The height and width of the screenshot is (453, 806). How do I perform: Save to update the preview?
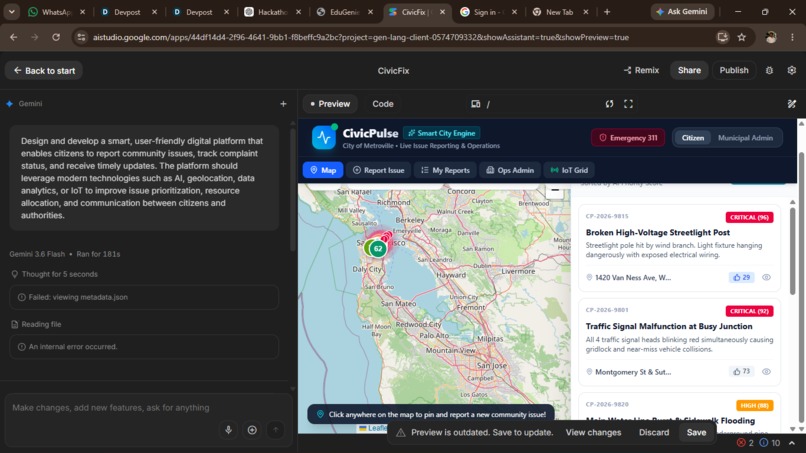pos(696,432)
